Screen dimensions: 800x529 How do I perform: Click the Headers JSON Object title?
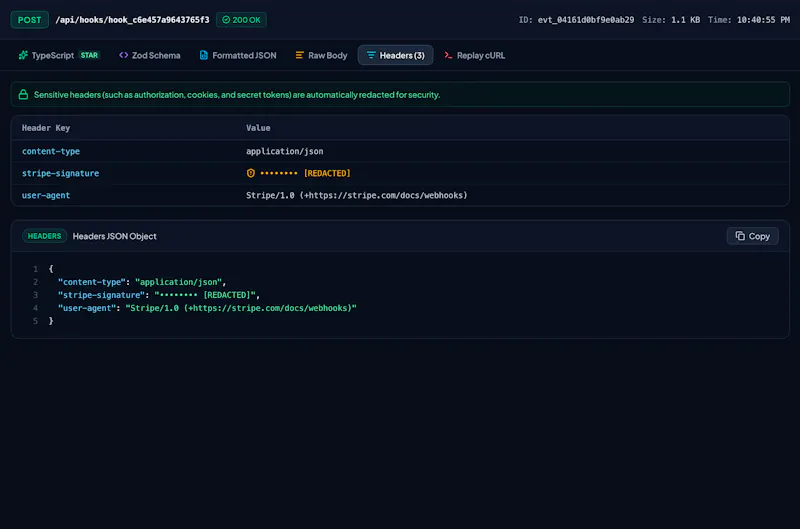pyautogui.click(x=114, y=236)
